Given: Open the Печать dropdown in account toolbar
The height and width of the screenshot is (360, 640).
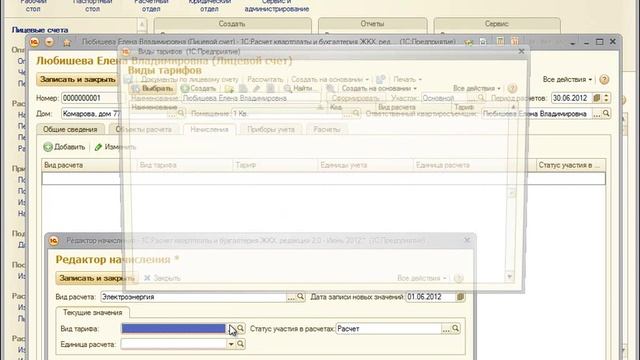Looking at the screenshot, I should tap(407, 79).
